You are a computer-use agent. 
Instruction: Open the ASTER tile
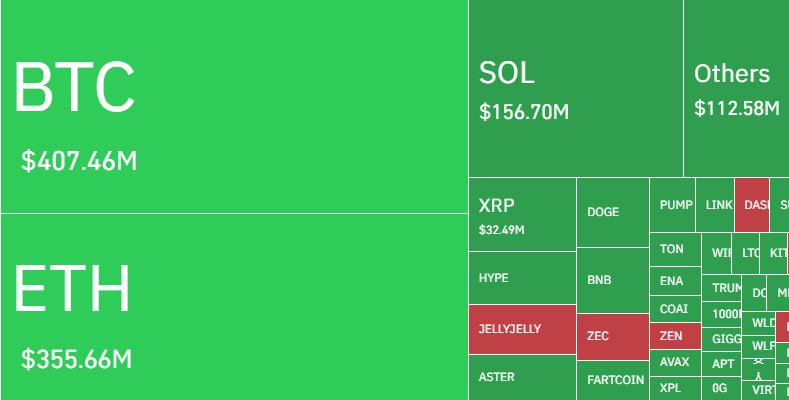tap(522, 377)
